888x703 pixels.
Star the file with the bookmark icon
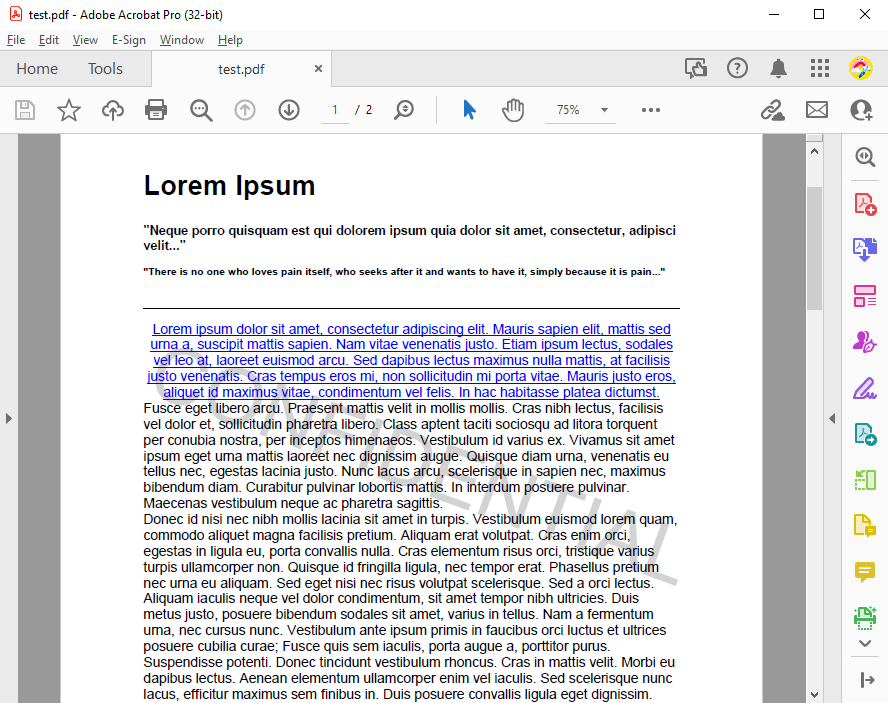tap(69, 110)
